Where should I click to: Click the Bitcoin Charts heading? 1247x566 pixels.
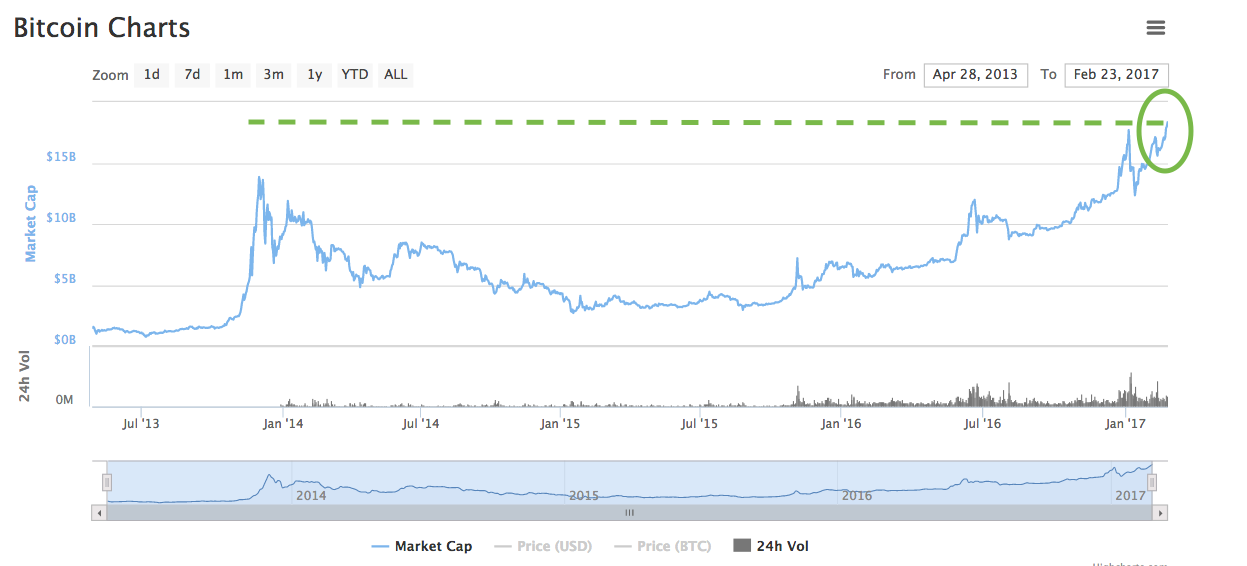click(101, 28)
